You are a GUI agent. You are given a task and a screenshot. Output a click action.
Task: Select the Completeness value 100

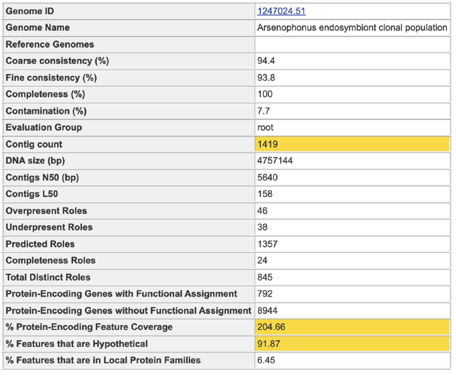click(x=265, y=94)
